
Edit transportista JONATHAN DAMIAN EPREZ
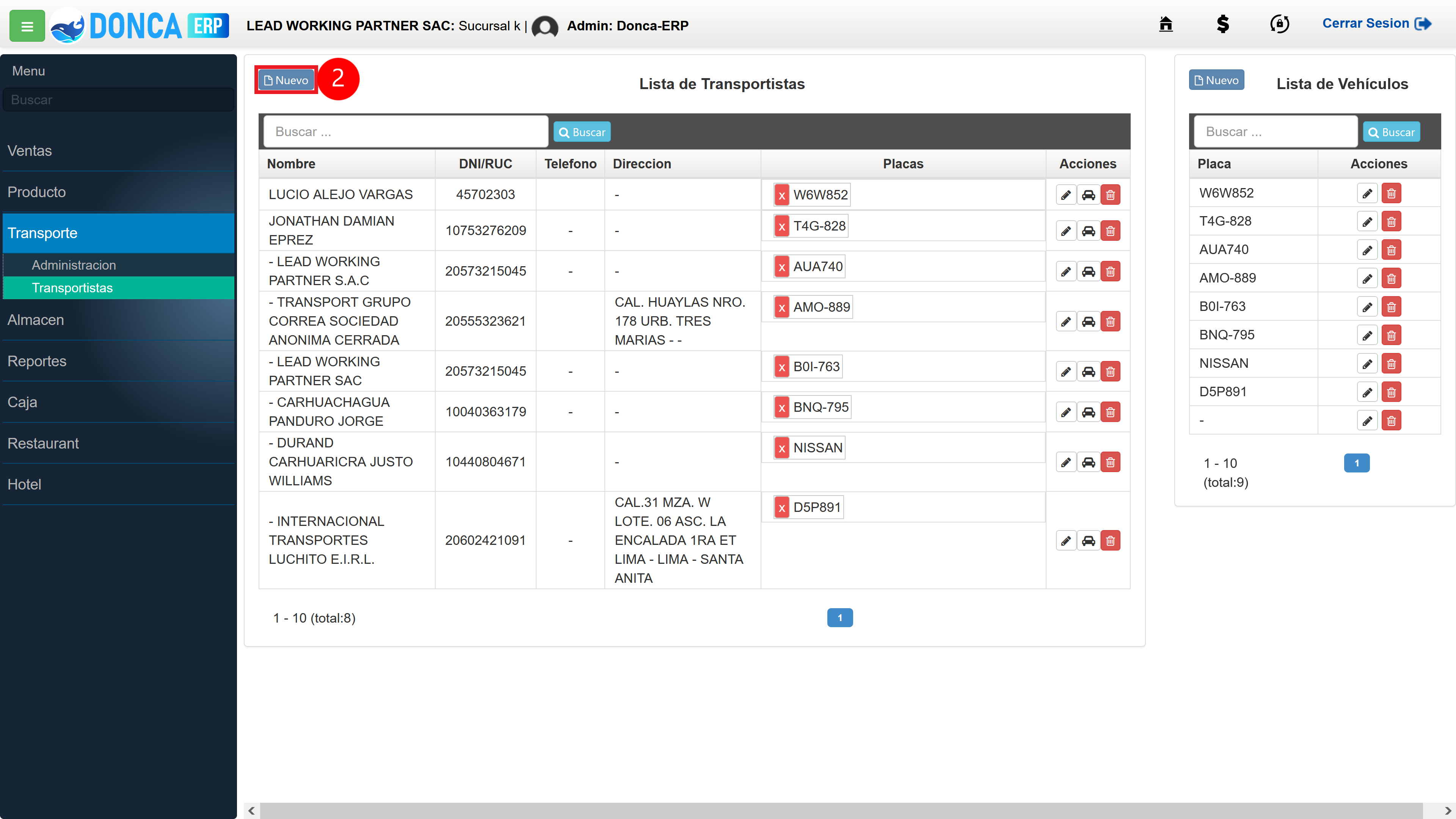[1066, 231]
